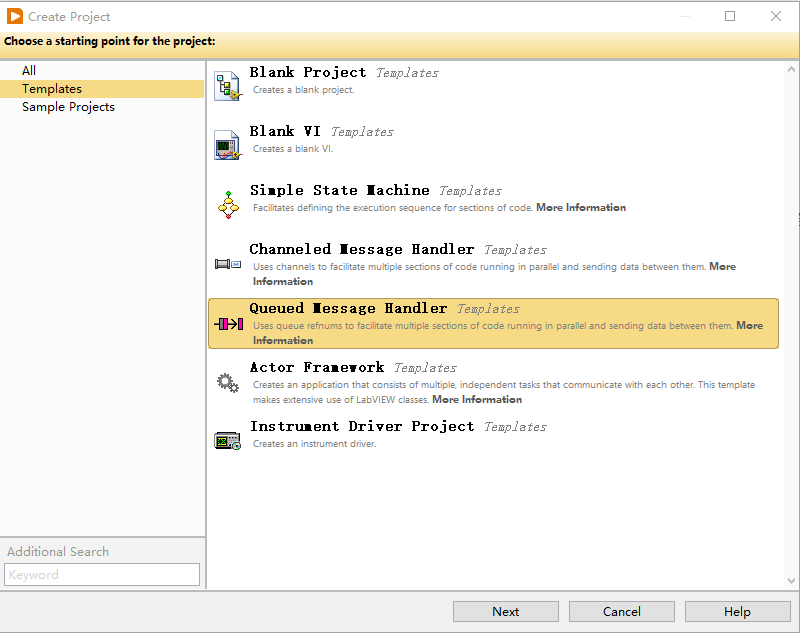Image resolution: width=800 pixels, height=633 pixels.
Task: Click the Simple State Machine icon
Action: (x=228, y=205)
